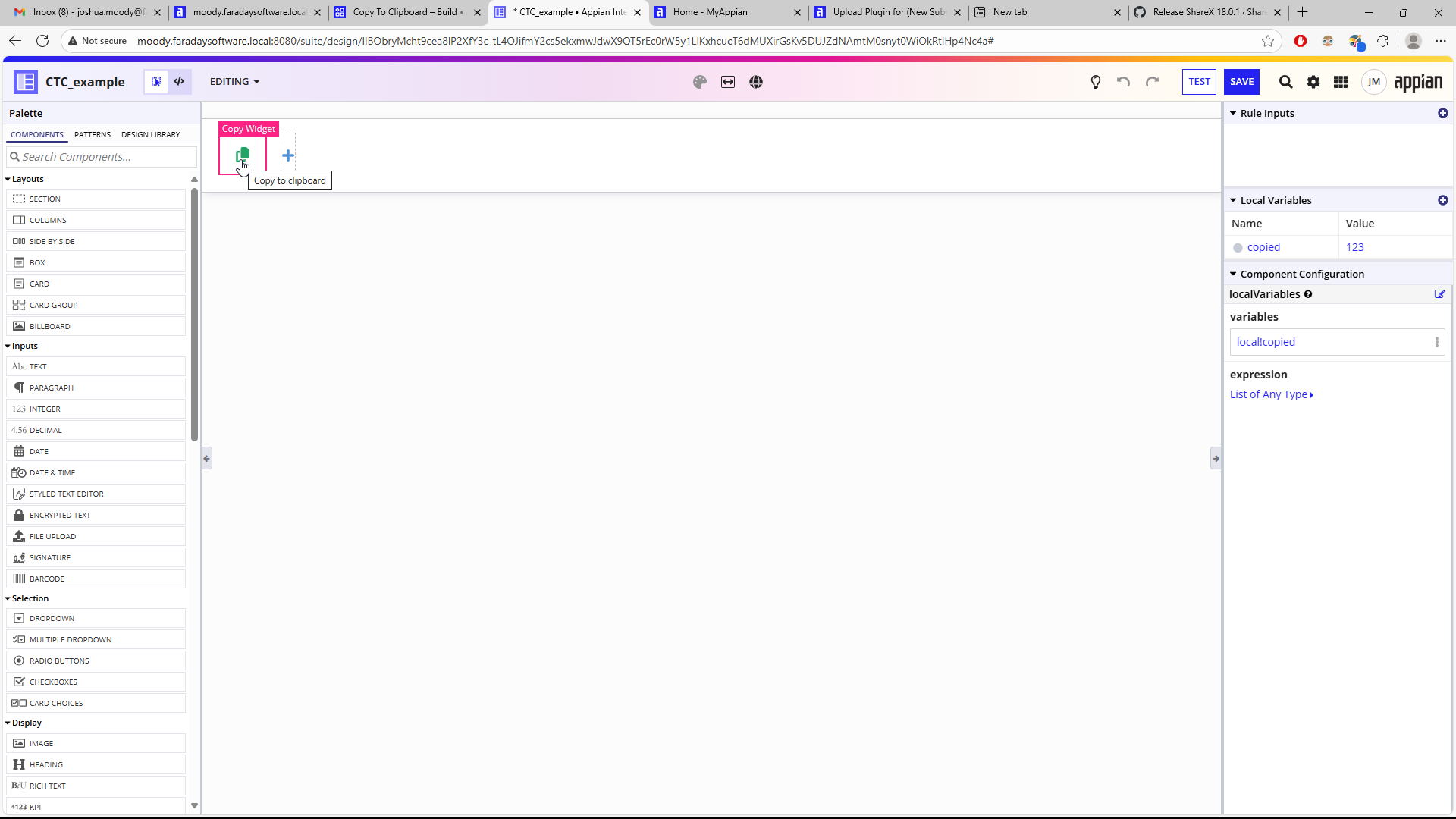The height and width of the screenshot is (819, 1456).
Task: Select the CHECKBOXES component
Action: pyautogui.click(x=96, y=682)
